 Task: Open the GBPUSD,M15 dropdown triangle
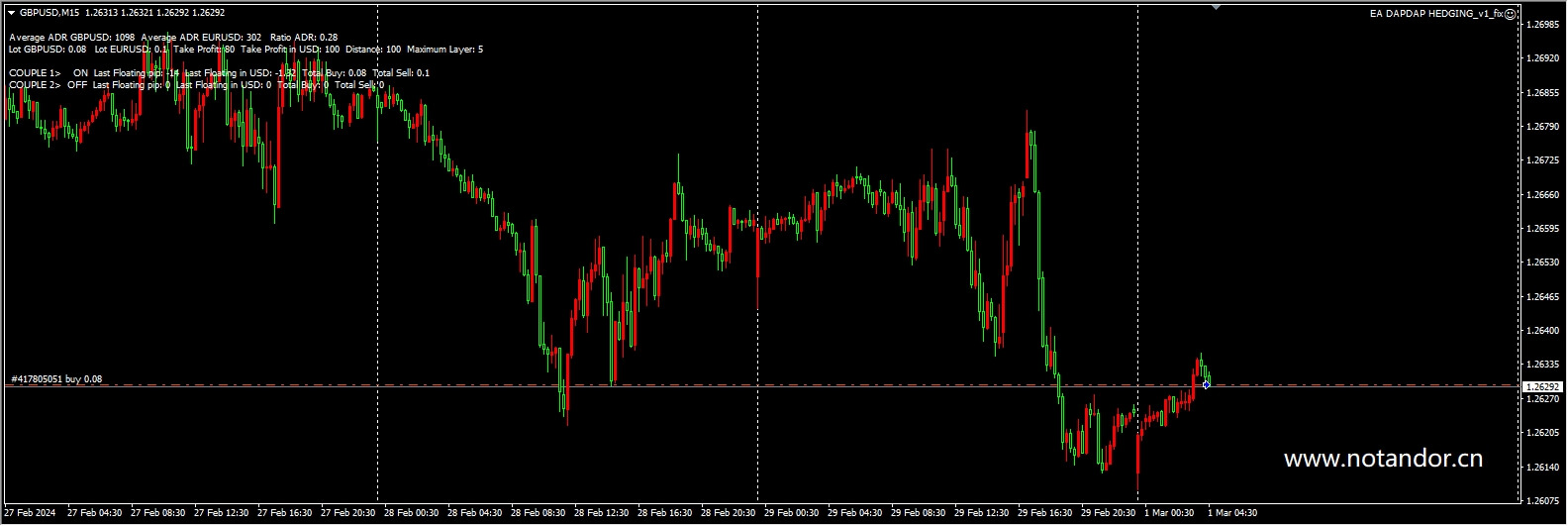pyautogui.click(x=12, y=13)
